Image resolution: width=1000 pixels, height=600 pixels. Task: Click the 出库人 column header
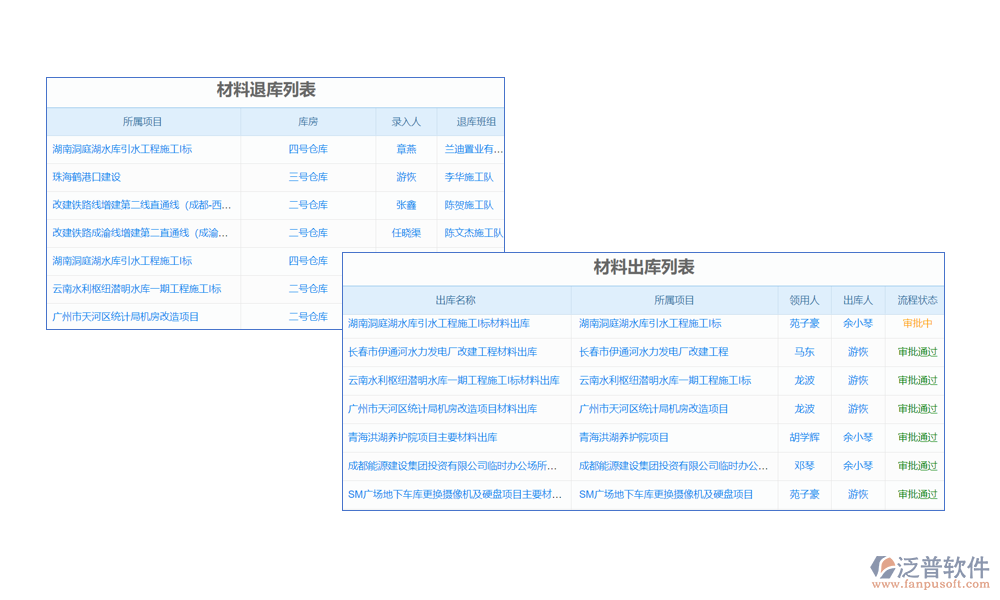click(x=858, y=300)
